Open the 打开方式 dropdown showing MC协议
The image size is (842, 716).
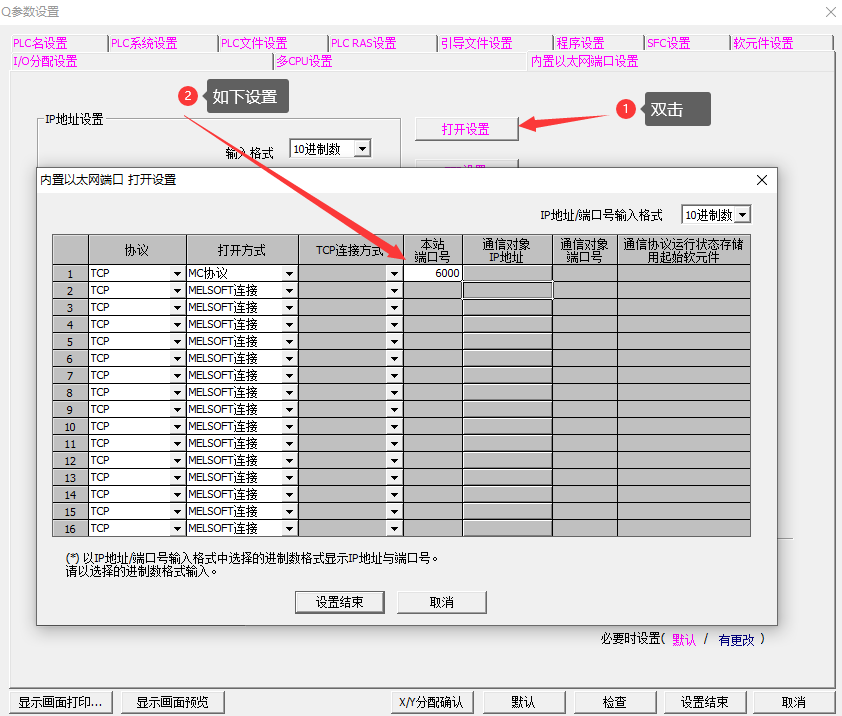point(290,273)
